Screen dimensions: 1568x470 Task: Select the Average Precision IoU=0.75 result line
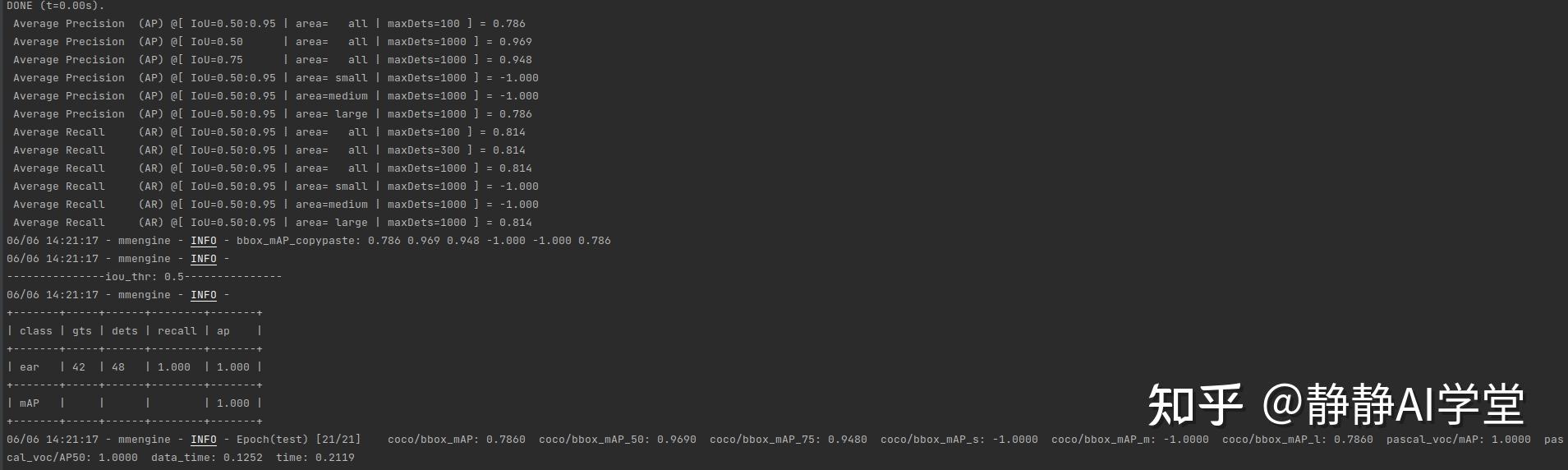click(x=273, y=60)
